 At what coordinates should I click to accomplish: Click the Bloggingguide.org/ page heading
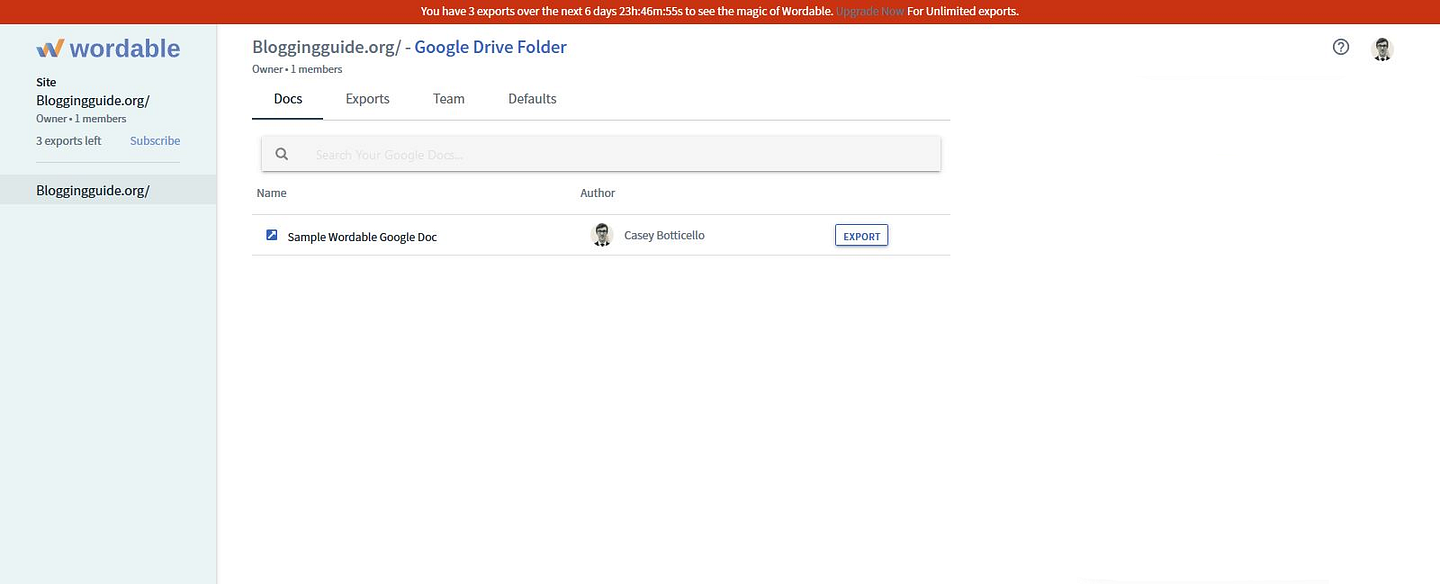click(326, 47)
